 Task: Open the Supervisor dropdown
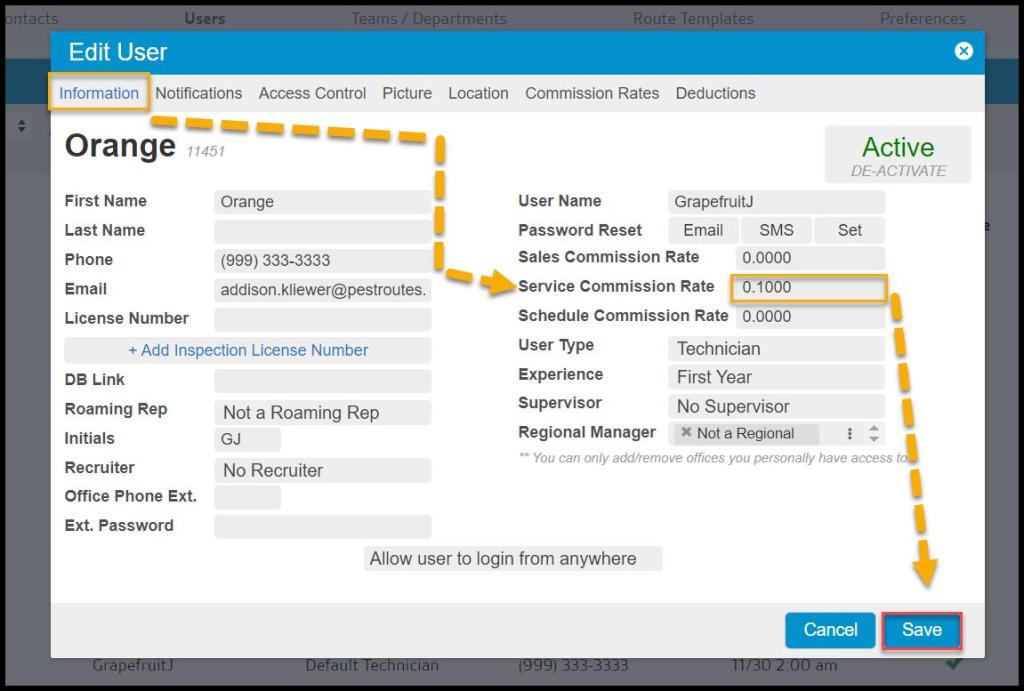[x=775, y=407]
